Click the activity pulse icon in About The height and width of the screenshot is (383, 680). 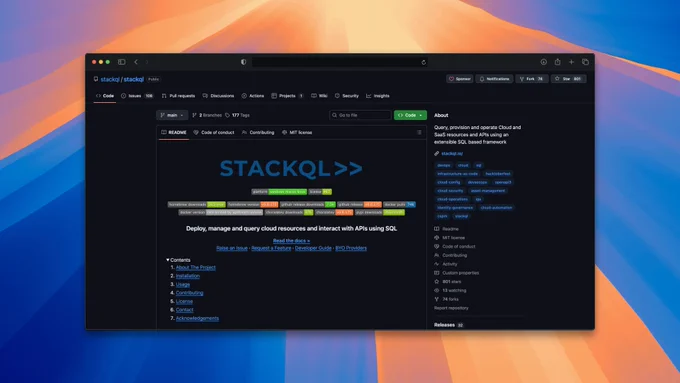[437, 264]
